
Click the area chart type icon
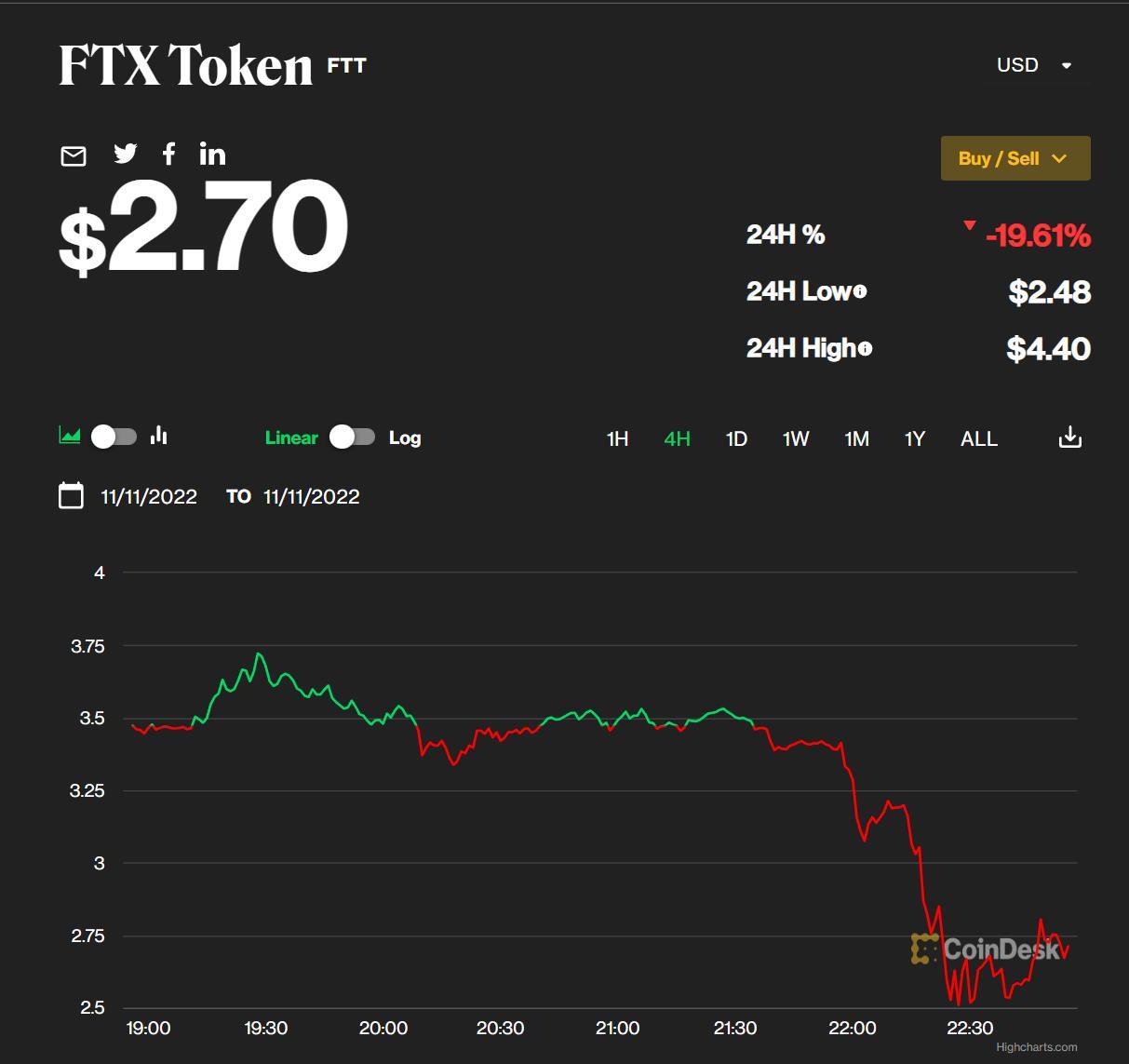click(x=70, y=436)
